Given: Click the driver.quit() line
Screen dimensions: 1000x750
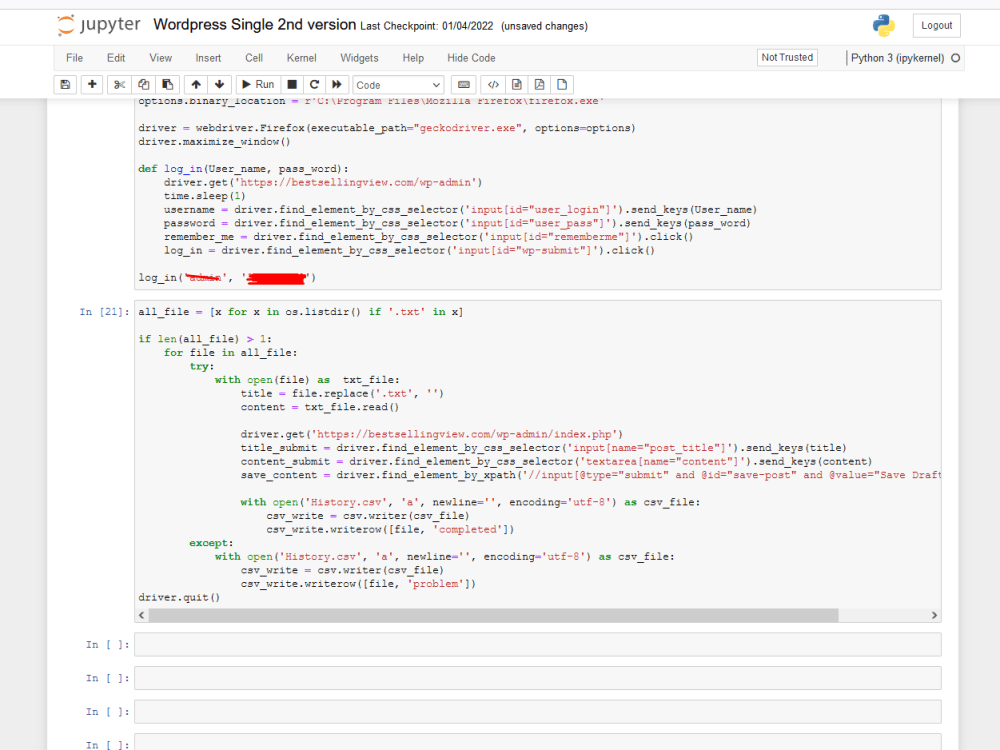Looking at the screenshot, I should point(179,598).
